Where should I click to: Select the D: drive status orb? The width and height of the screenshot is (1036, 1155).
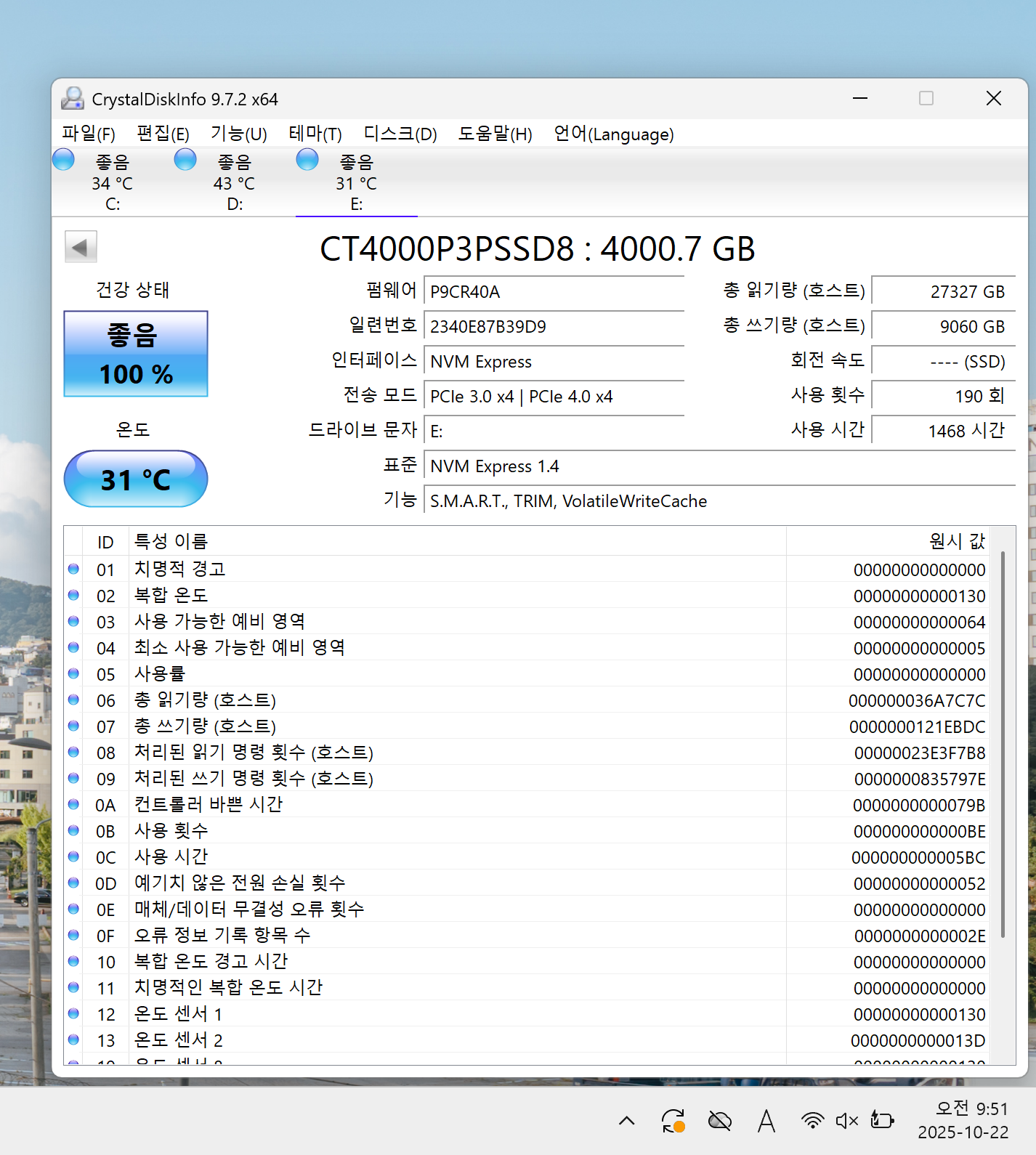(185, 159)
